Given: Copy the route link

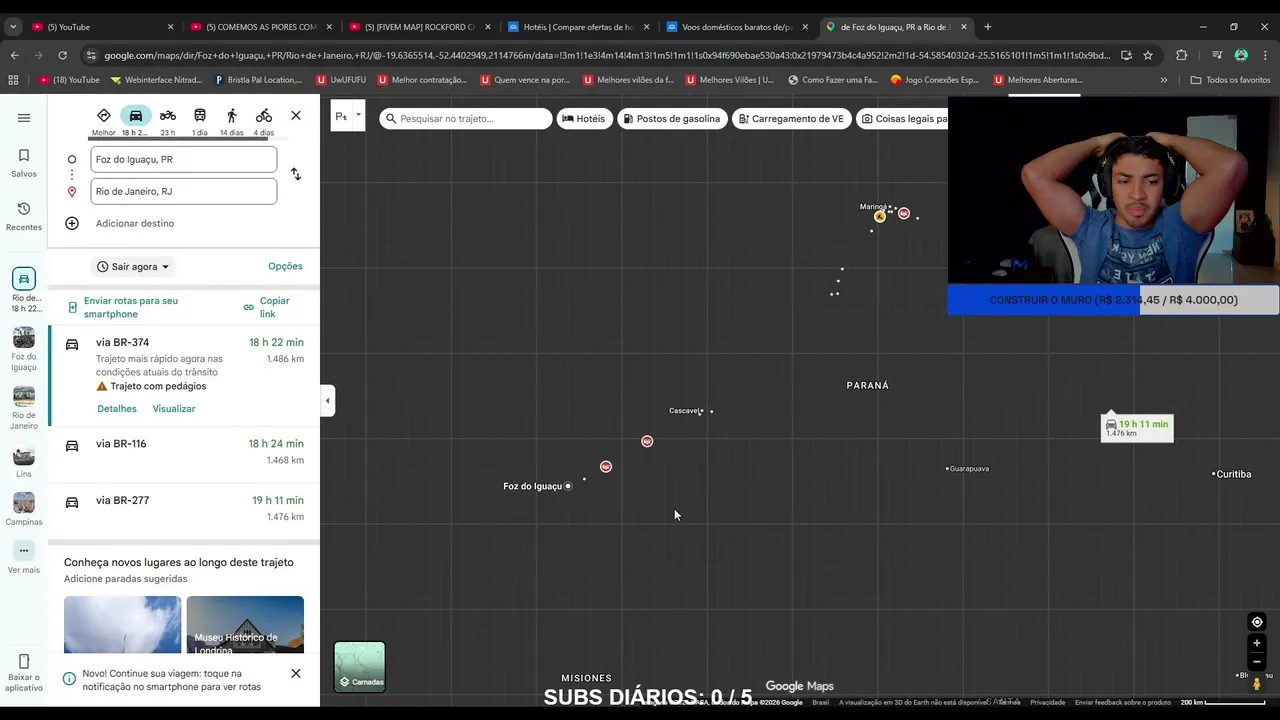Looking at the screenshot, I should coord(267,307).
